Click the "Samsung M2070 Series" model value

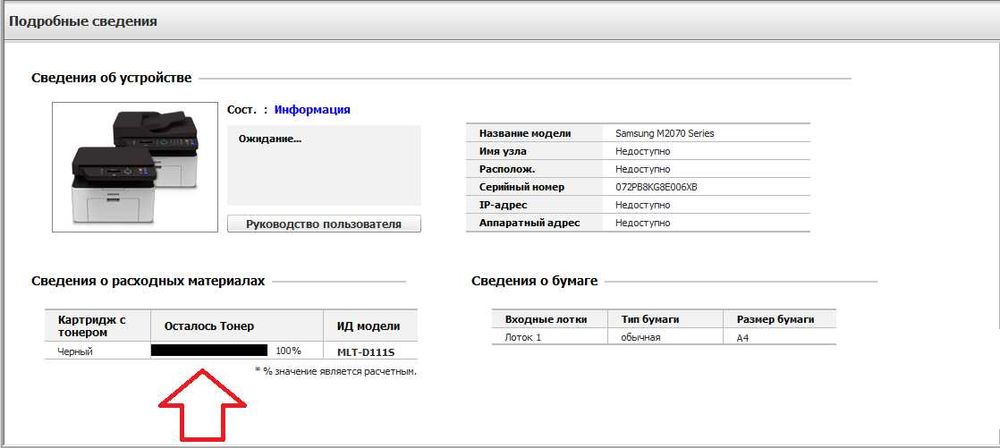coord(665,133)
